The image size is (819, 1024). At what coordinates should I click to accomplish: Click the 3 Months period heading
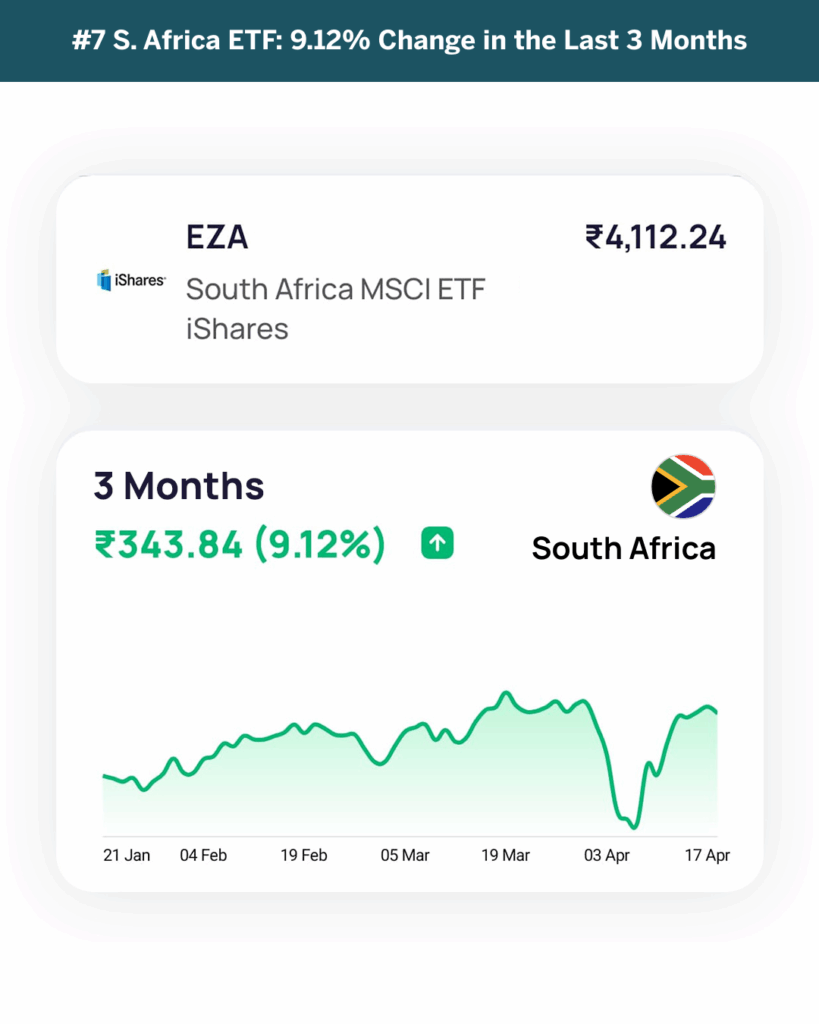[179, 486]
